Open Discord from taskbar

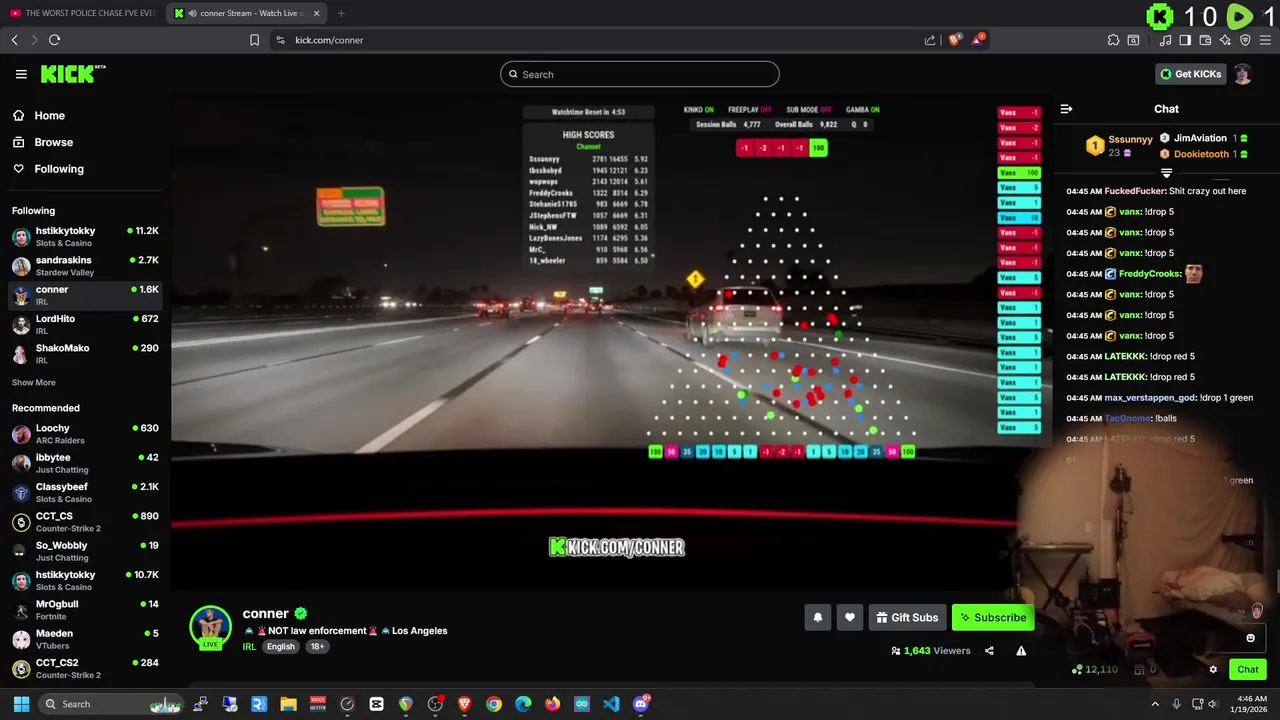[641, 704]
